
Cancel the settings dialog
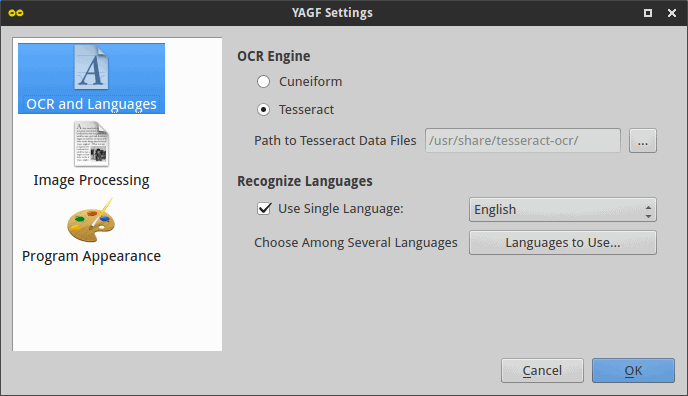pos(542,371)
